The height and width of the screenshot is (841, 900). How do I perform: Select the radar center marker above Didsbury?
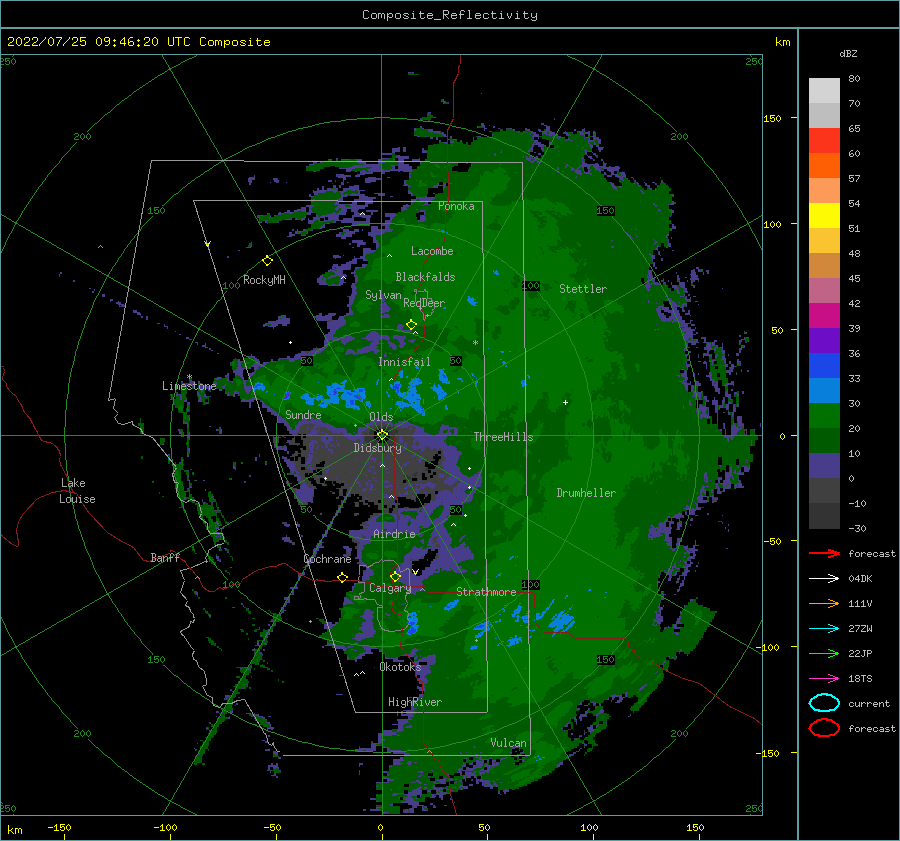(x=382, y=435)
